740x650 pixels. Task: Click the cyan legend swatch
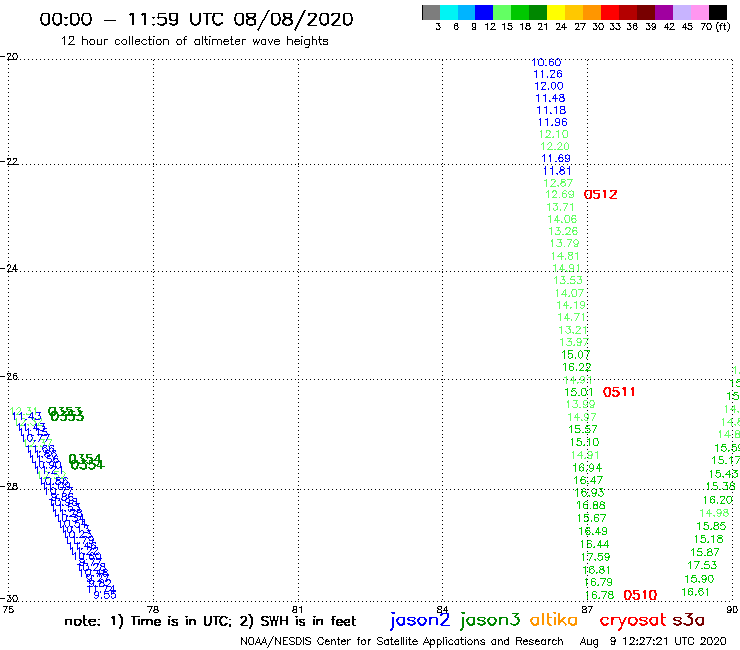click(x=449, y=12)
